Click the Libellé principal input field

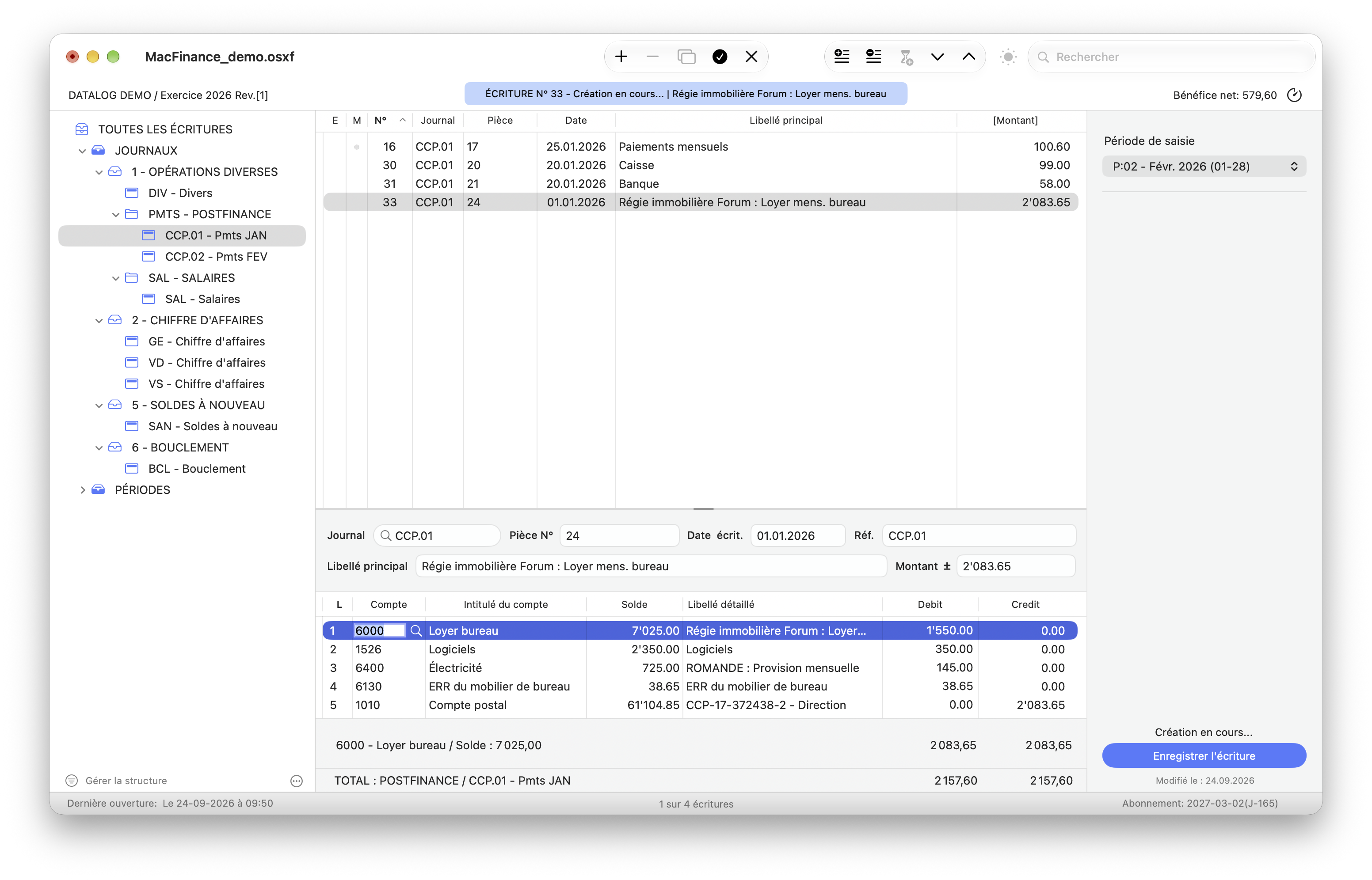[x=651, y=566]
